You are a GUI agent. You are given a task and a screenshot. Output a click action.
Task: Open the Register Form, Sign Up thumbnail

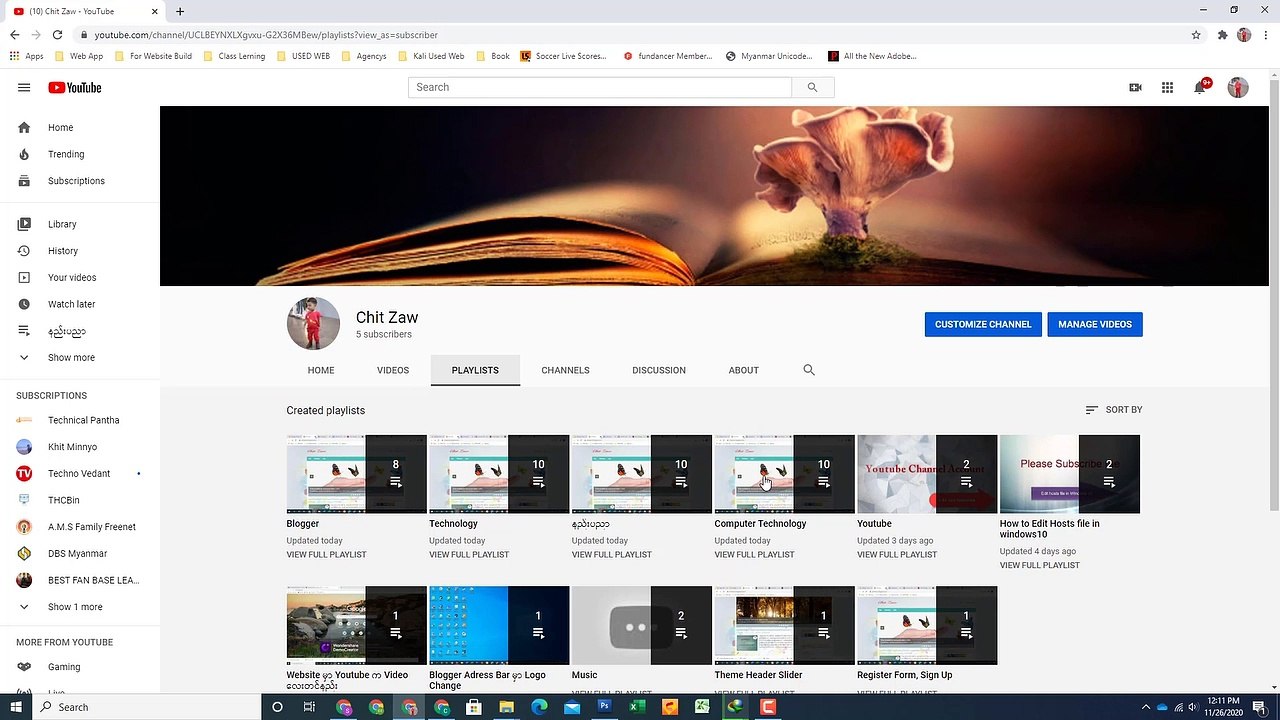pyautogui.click(x=927, y=625)
